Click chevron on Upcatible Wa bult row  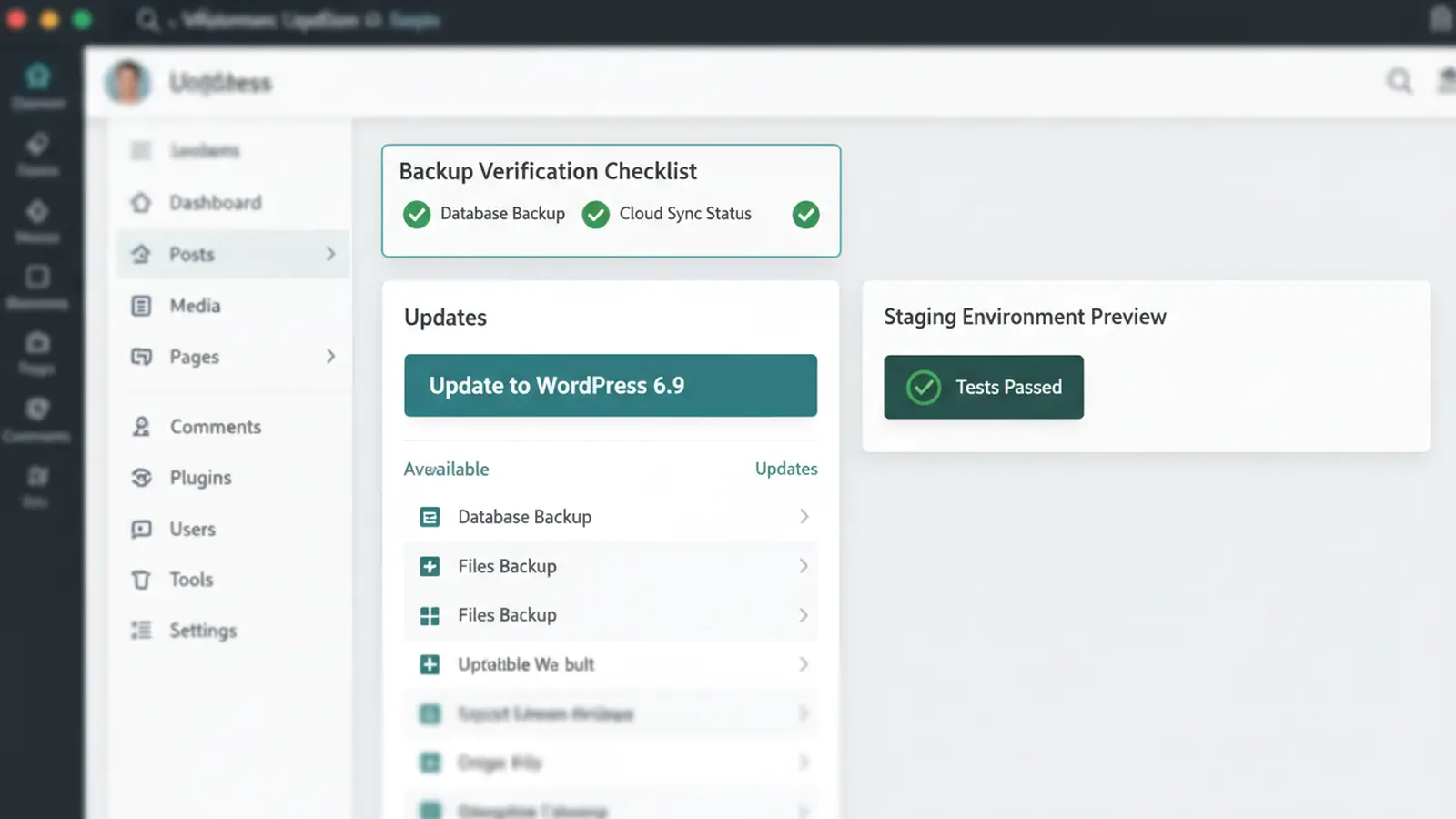click(x=804, y=664)
